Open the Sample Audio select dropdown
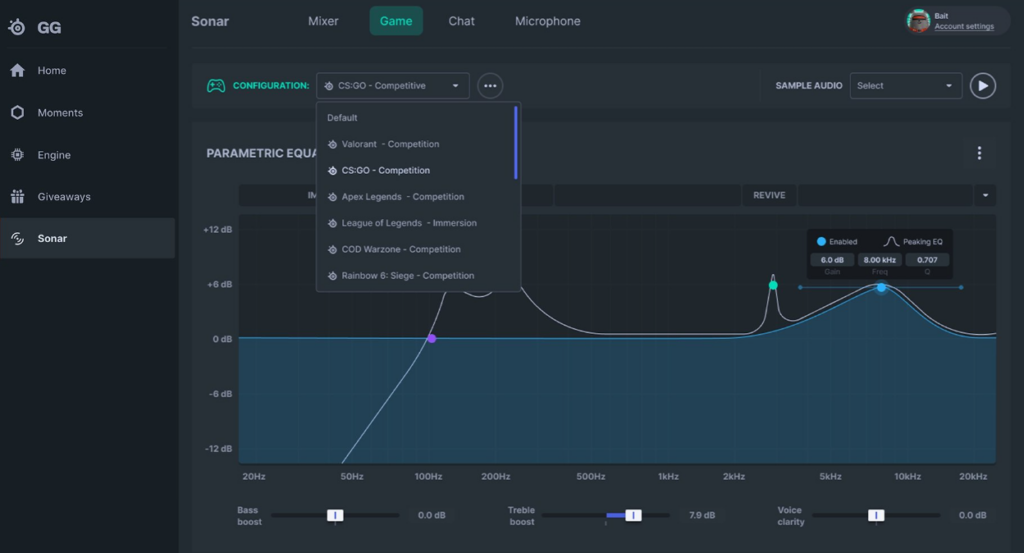The height and width of the screenshot is (553, 1024). (x=905, y=86)
